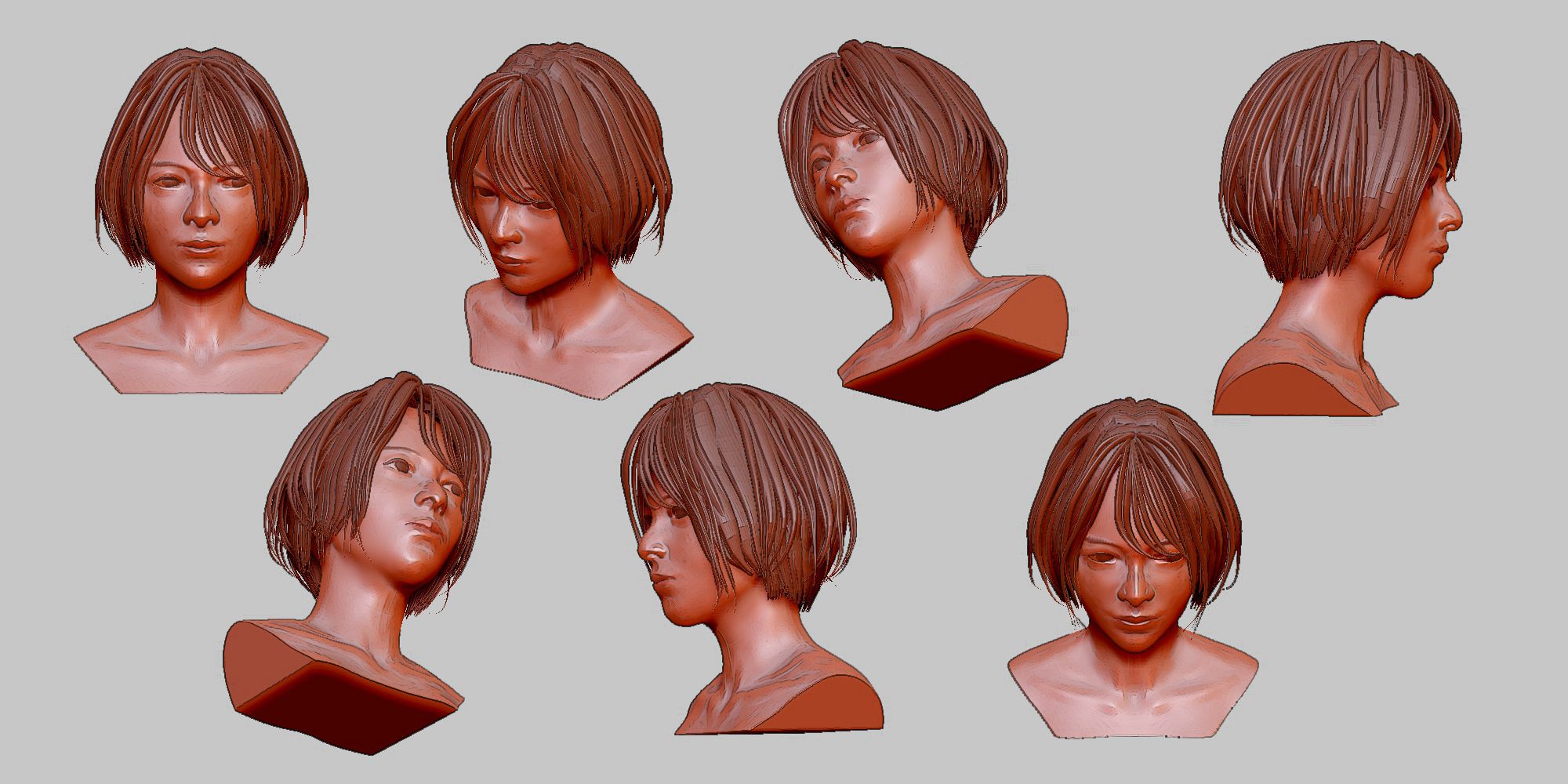Pick the upward-tilted bust facing left with its flat base visible
The height and width of the screenshot is (784, 1568).
pyautogui.click(x=924, y=226)
